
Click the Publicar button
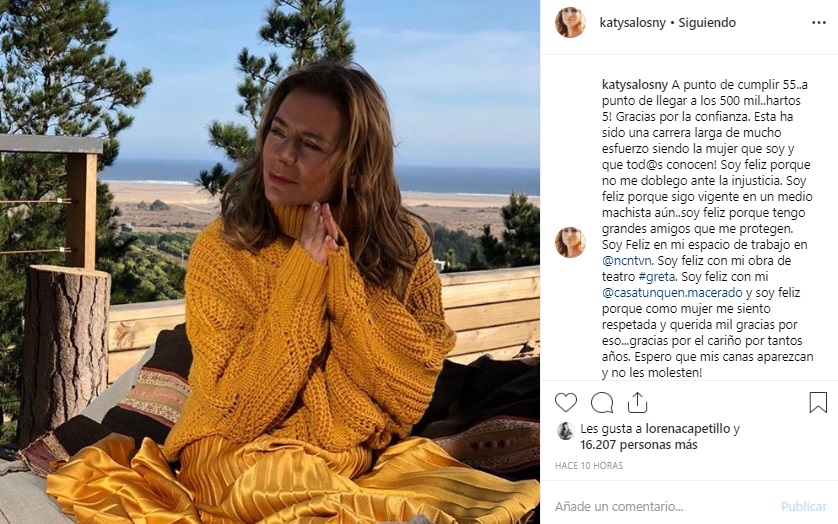point(803,506)
